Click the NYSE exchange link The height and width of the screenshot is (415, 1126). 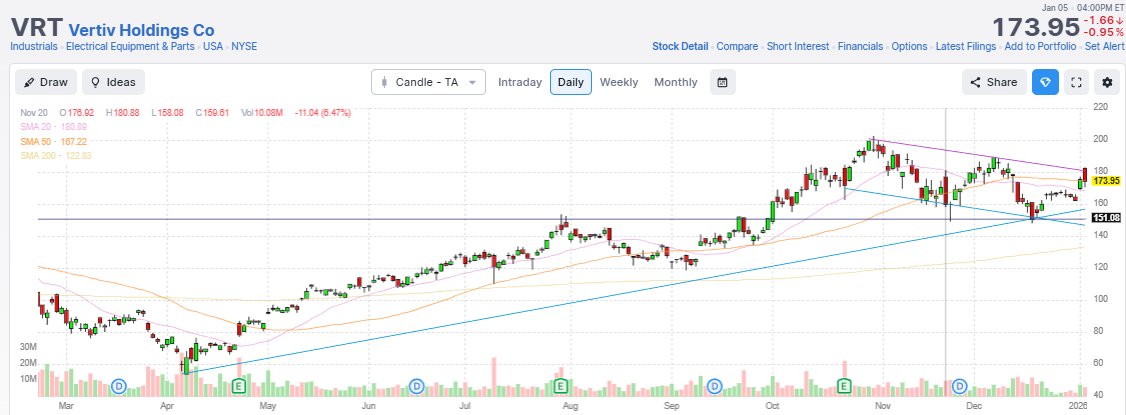tap(244, 47)
